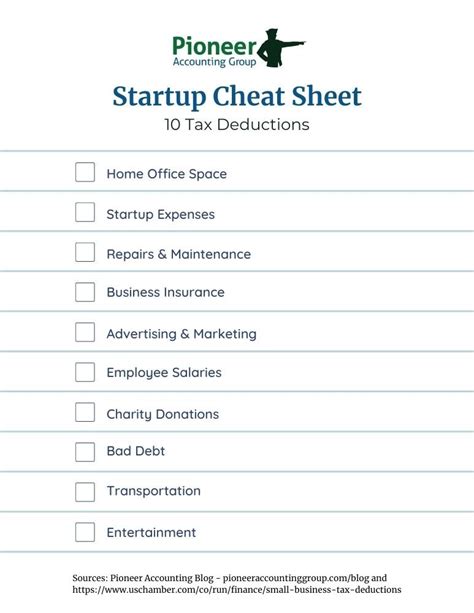Click the Pioneer Accounting Group logo text
Image resolution: width=474 pixels, height=613 pixels.
[214, 52]
